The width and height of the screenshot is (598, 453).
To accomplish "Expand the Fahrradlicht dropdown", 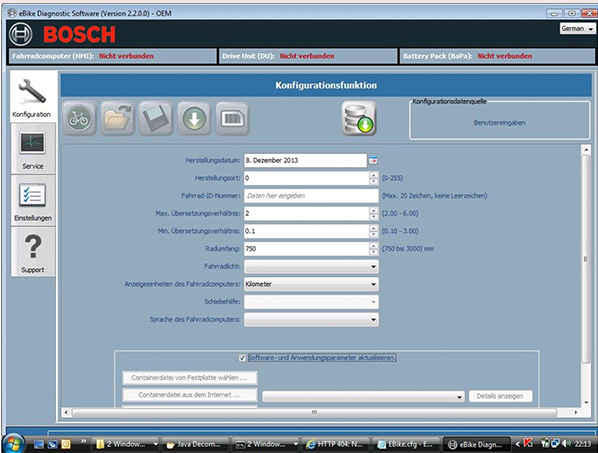I will pos(311,267).
